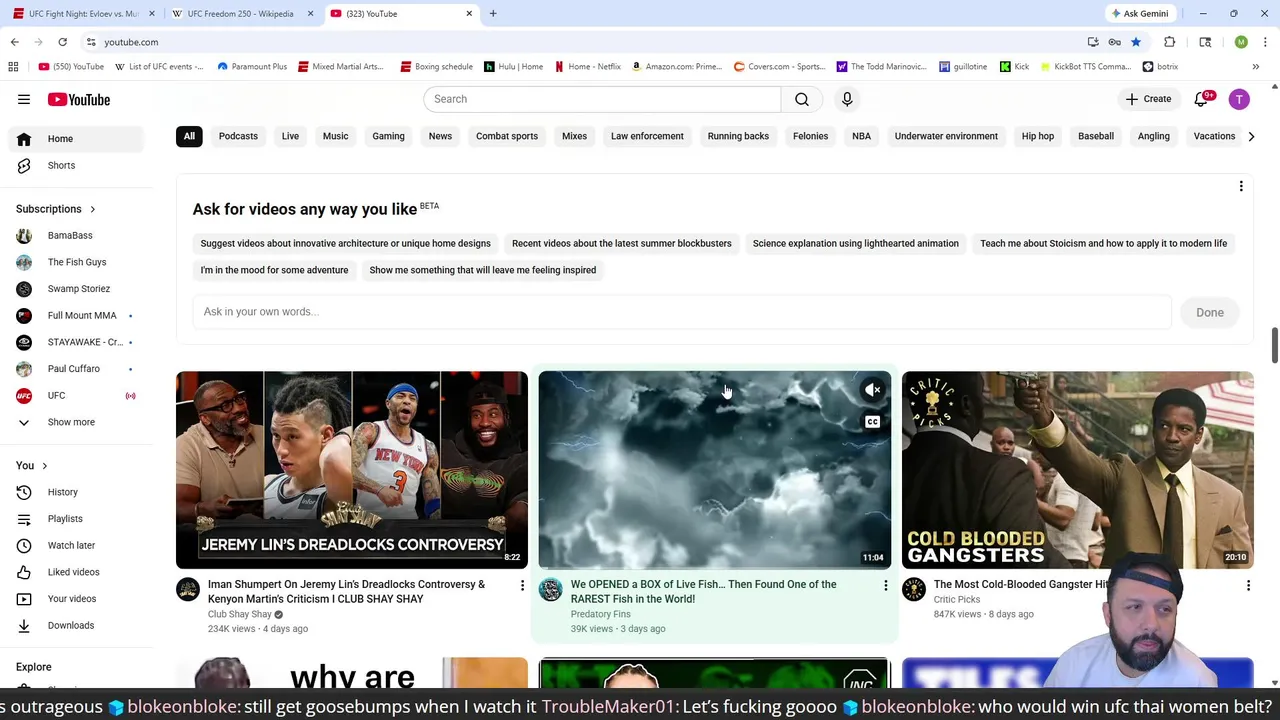Start voice search with microphone icon
Screen dimensions: 1280x720
tap(847, 99)
